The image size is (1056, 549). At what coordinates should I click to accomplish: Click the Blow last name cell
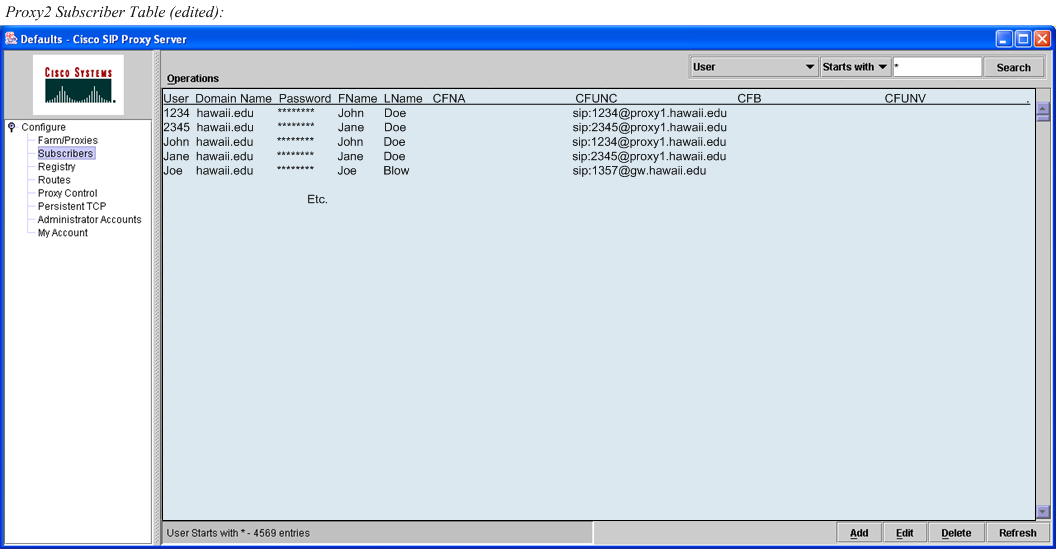[x=396, y=171]
